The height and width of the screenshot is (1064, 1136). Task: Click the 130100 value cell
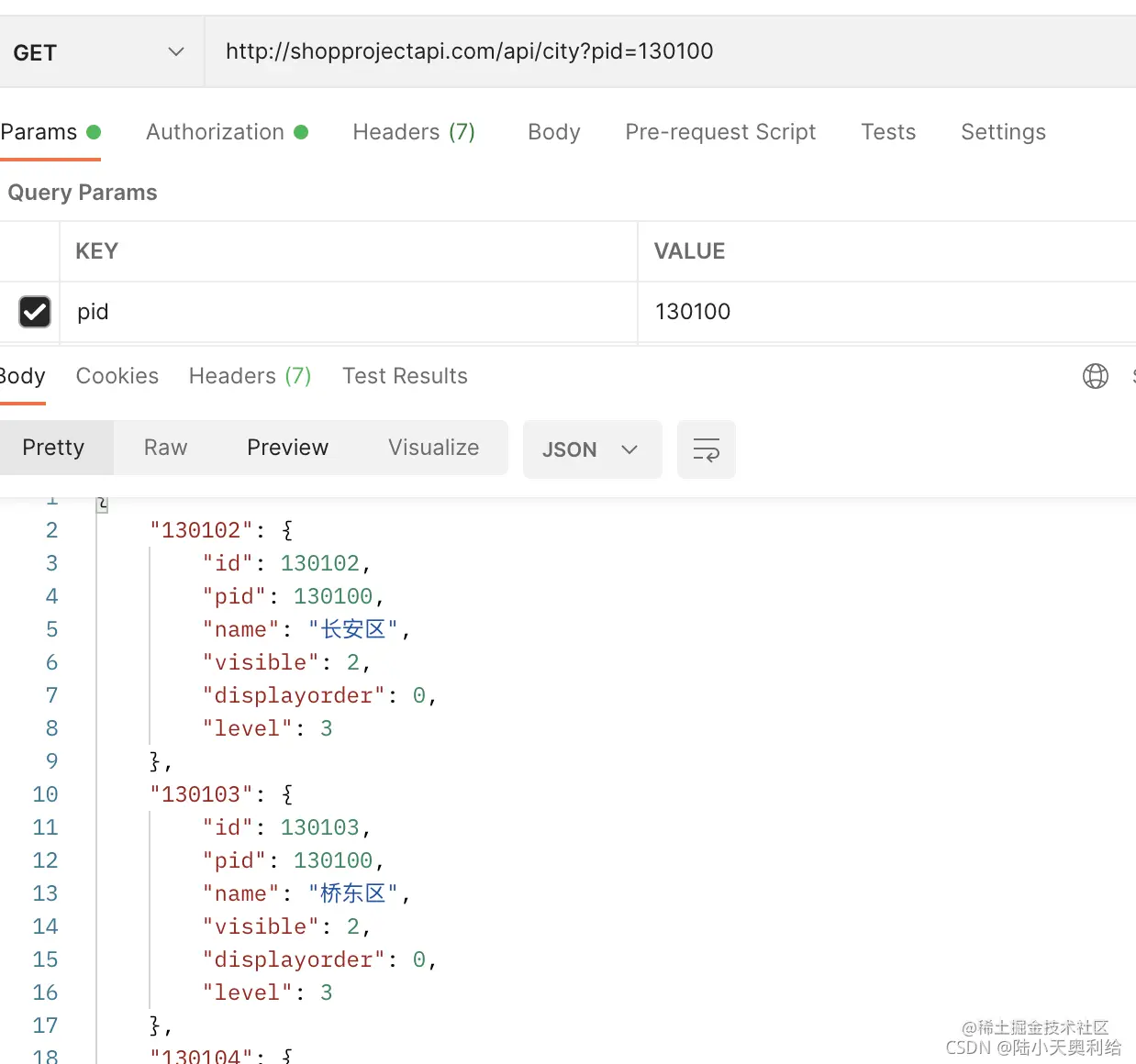coord(886,312)
